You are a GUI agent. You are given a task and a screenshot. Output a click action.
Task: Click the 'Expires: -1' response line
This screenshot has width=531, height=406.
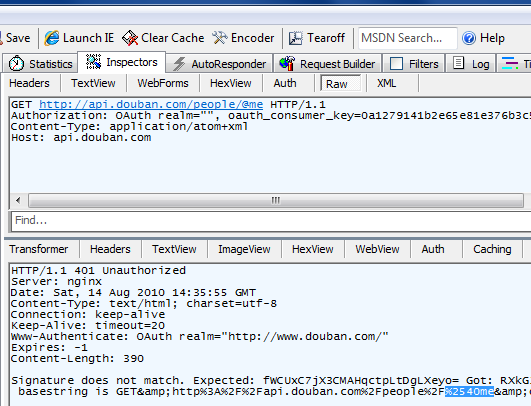click(x=49, y=347)
